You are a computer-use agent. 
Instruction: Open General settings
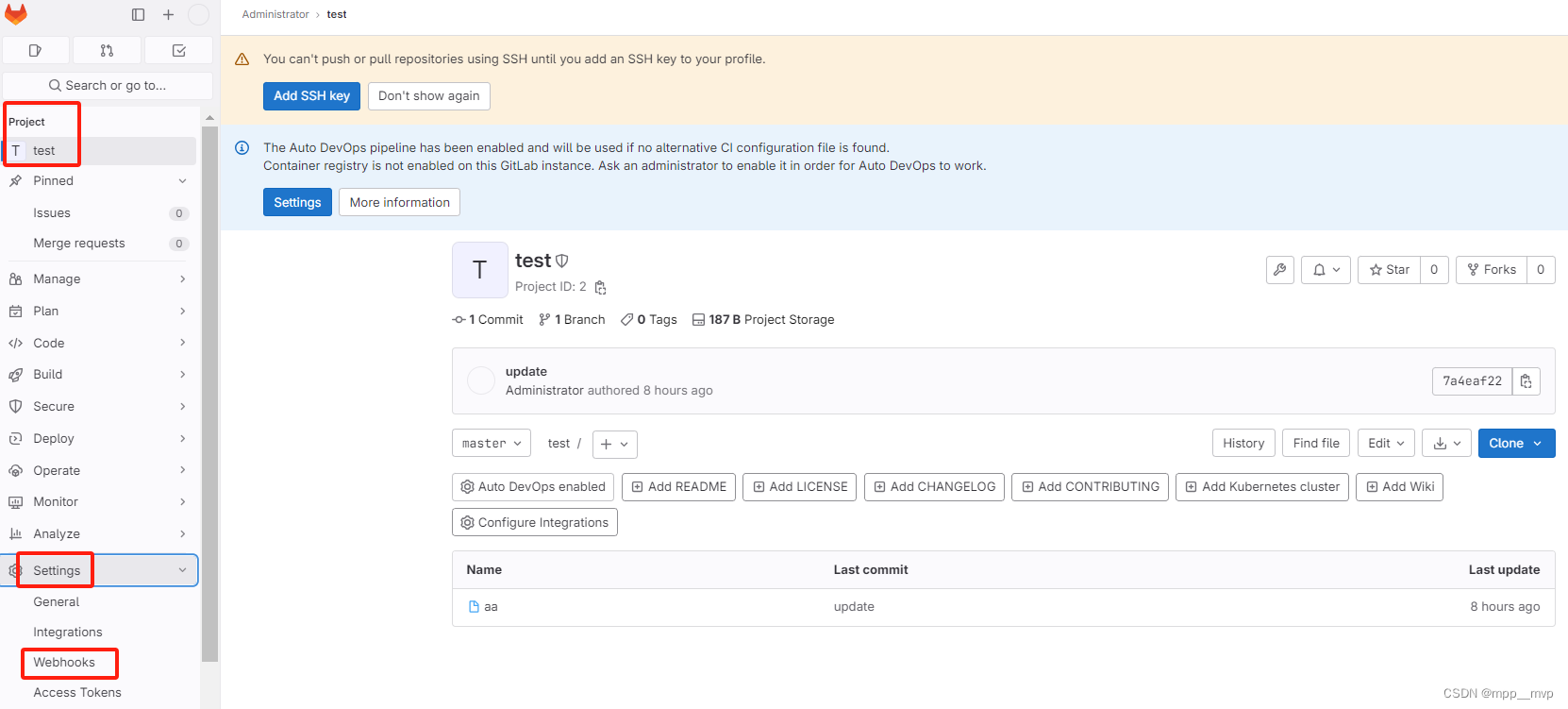[100, 602]
